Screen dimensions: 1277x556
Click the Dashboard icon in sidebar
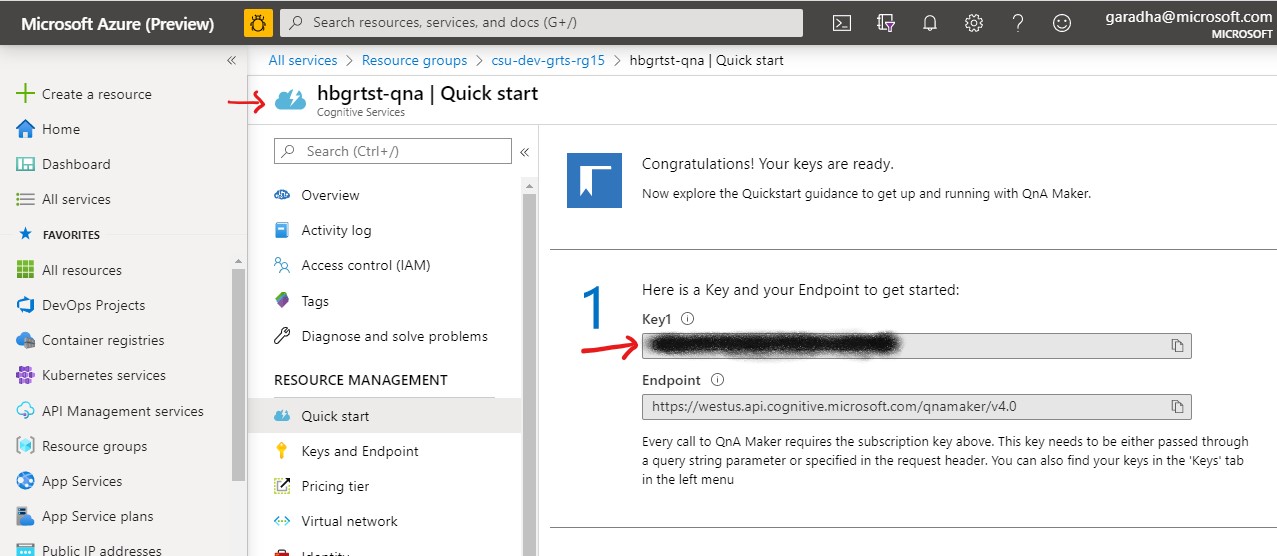click(x=26, y=164)
